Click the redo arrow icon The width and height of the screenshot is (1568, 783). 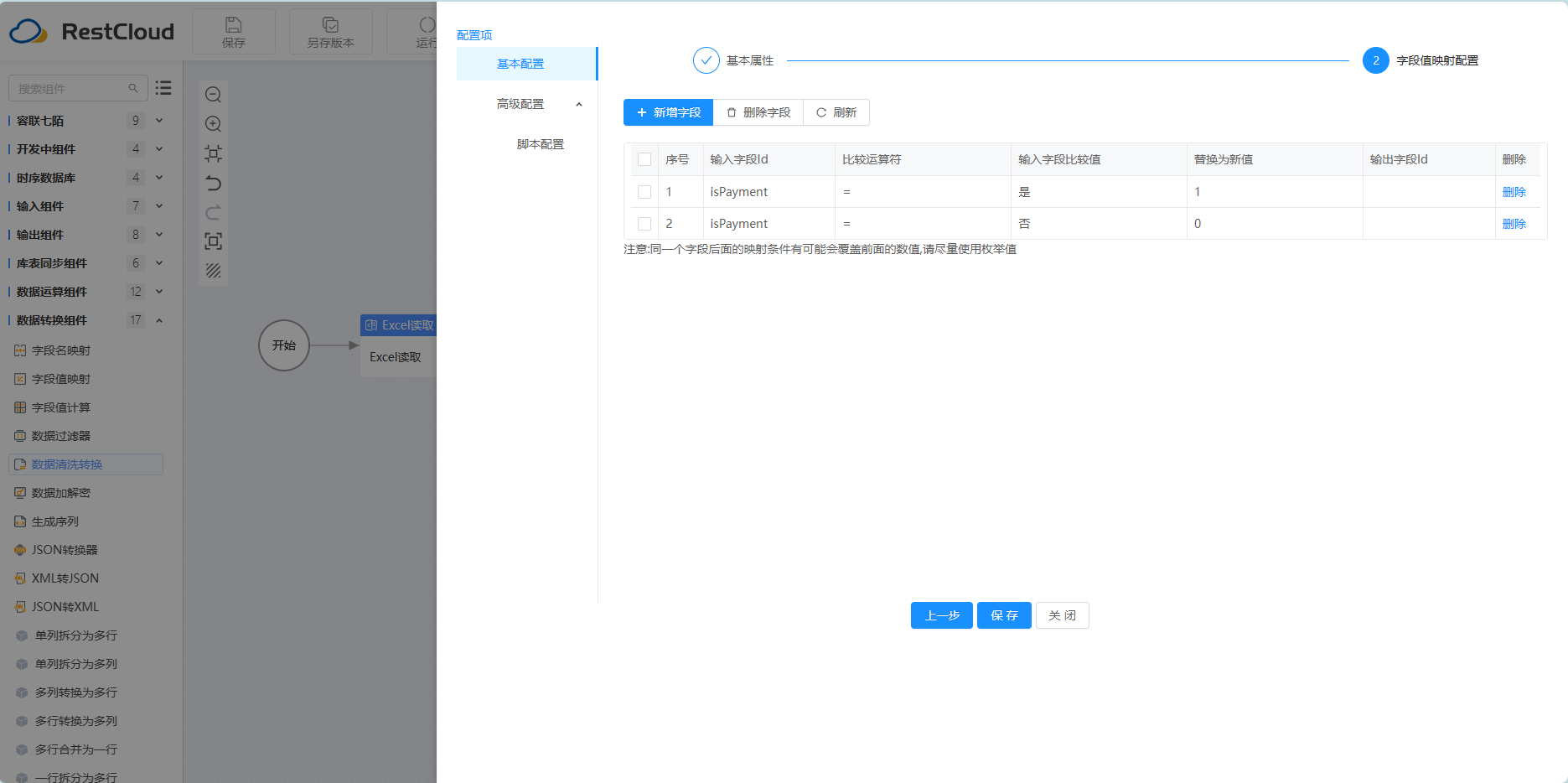[213, 212]
